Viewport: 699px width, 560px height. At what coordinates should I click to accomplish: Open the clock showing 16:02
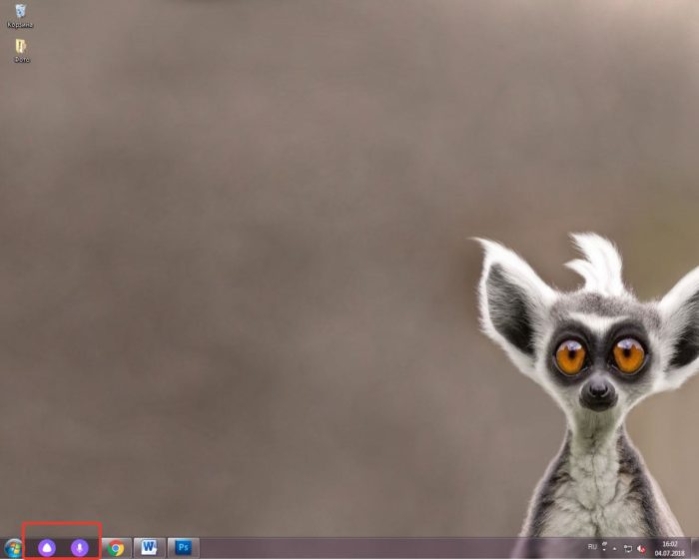[x=670, y=544]
